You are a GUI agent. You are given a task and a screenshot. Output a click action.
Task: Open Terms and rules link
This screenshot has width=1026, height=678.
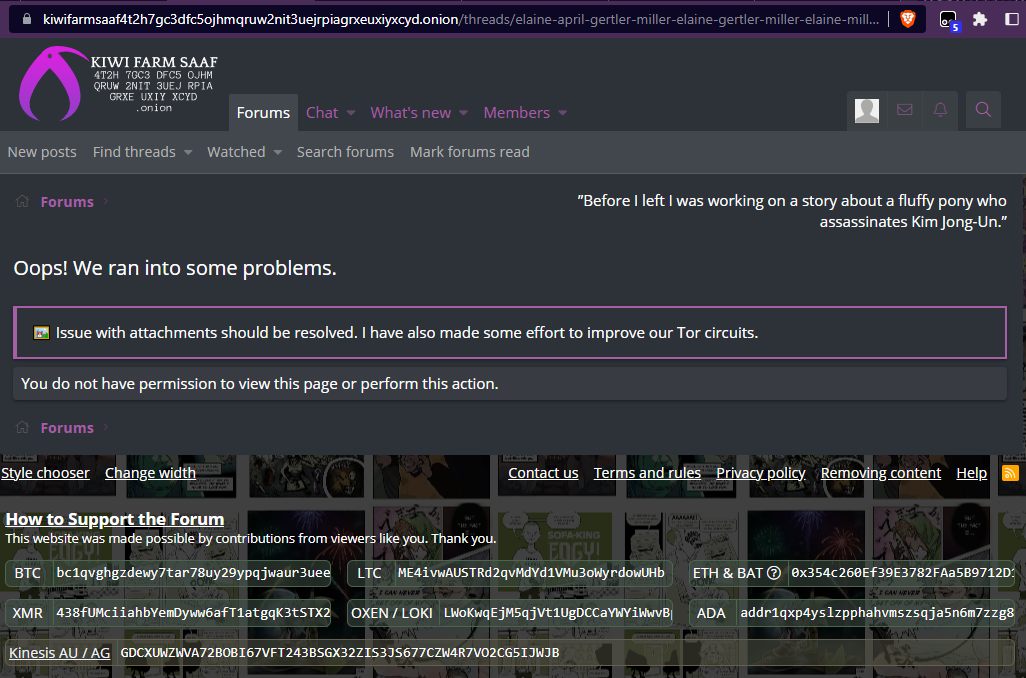coord(647,473)
